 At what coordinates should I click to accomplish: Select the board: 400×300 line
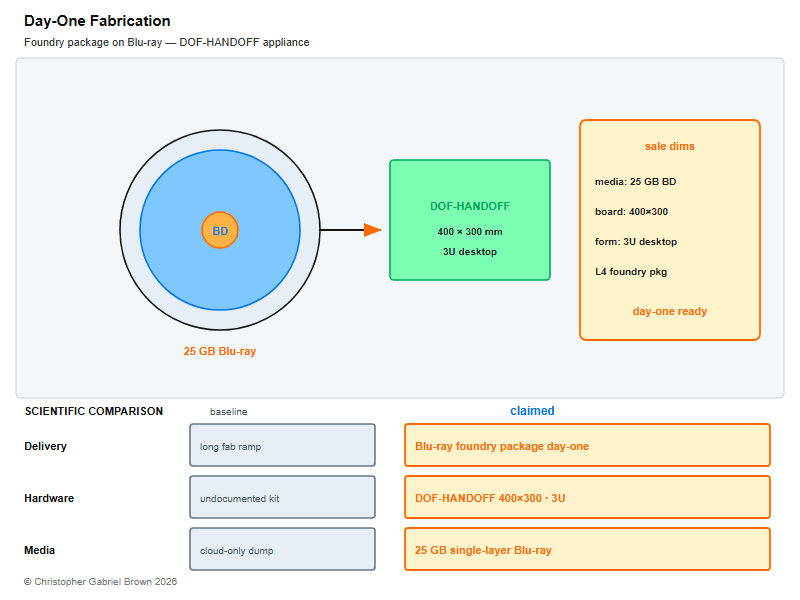click(x=631, y=212)
